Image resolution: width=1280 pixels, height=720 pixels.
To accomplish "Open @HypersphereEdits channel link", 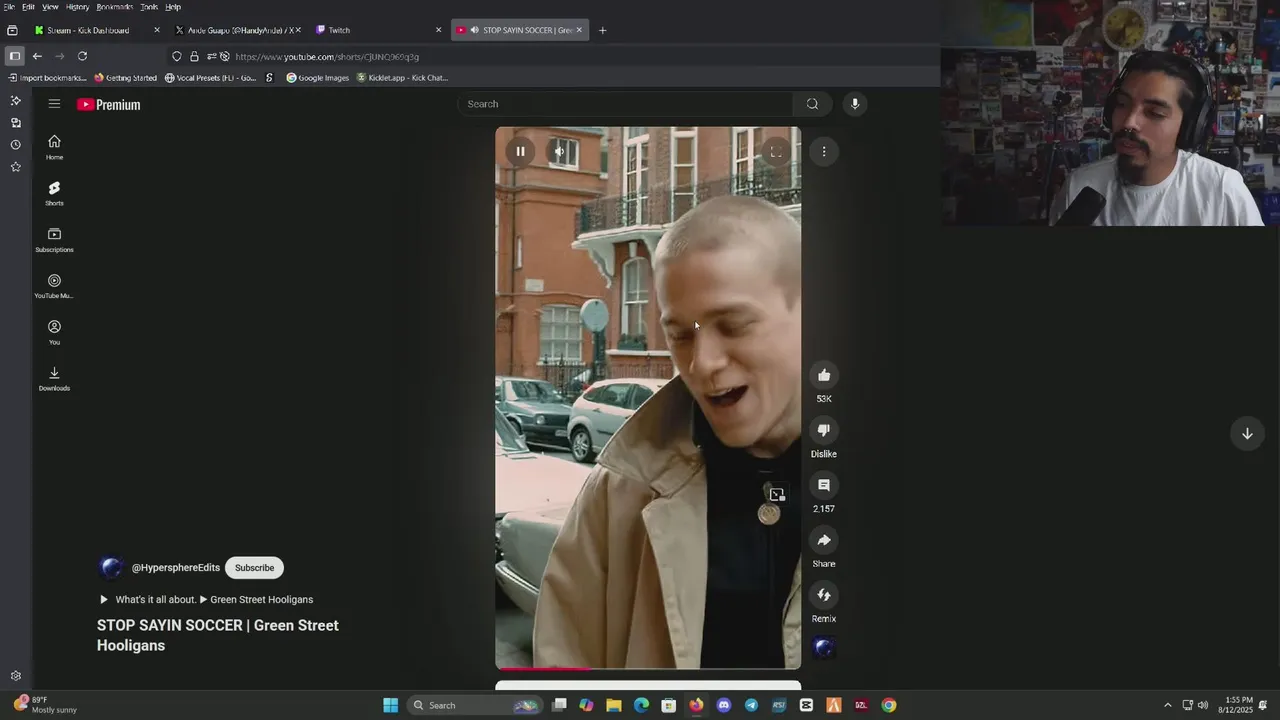I will (x=176, y=568).
